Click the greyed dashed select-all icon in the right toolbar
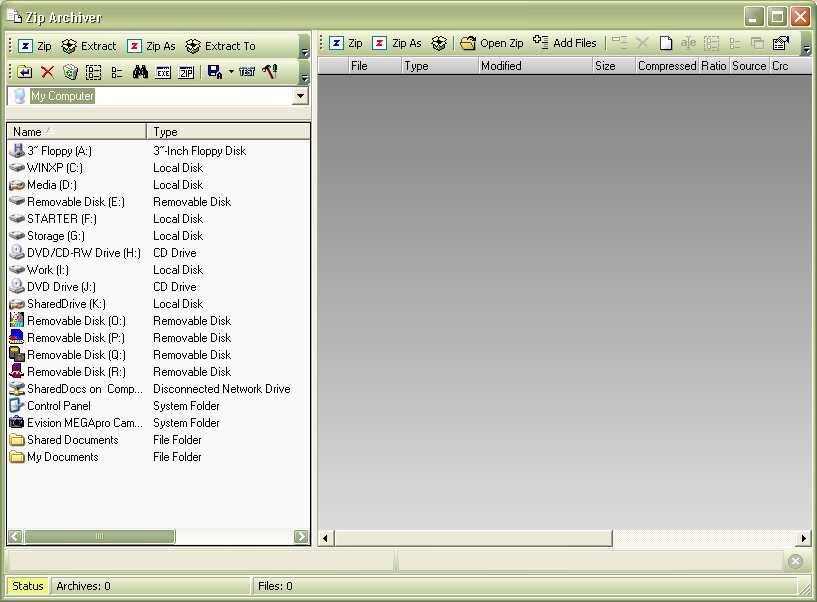Viewport: 817px width, 602px height. point(711,43)
